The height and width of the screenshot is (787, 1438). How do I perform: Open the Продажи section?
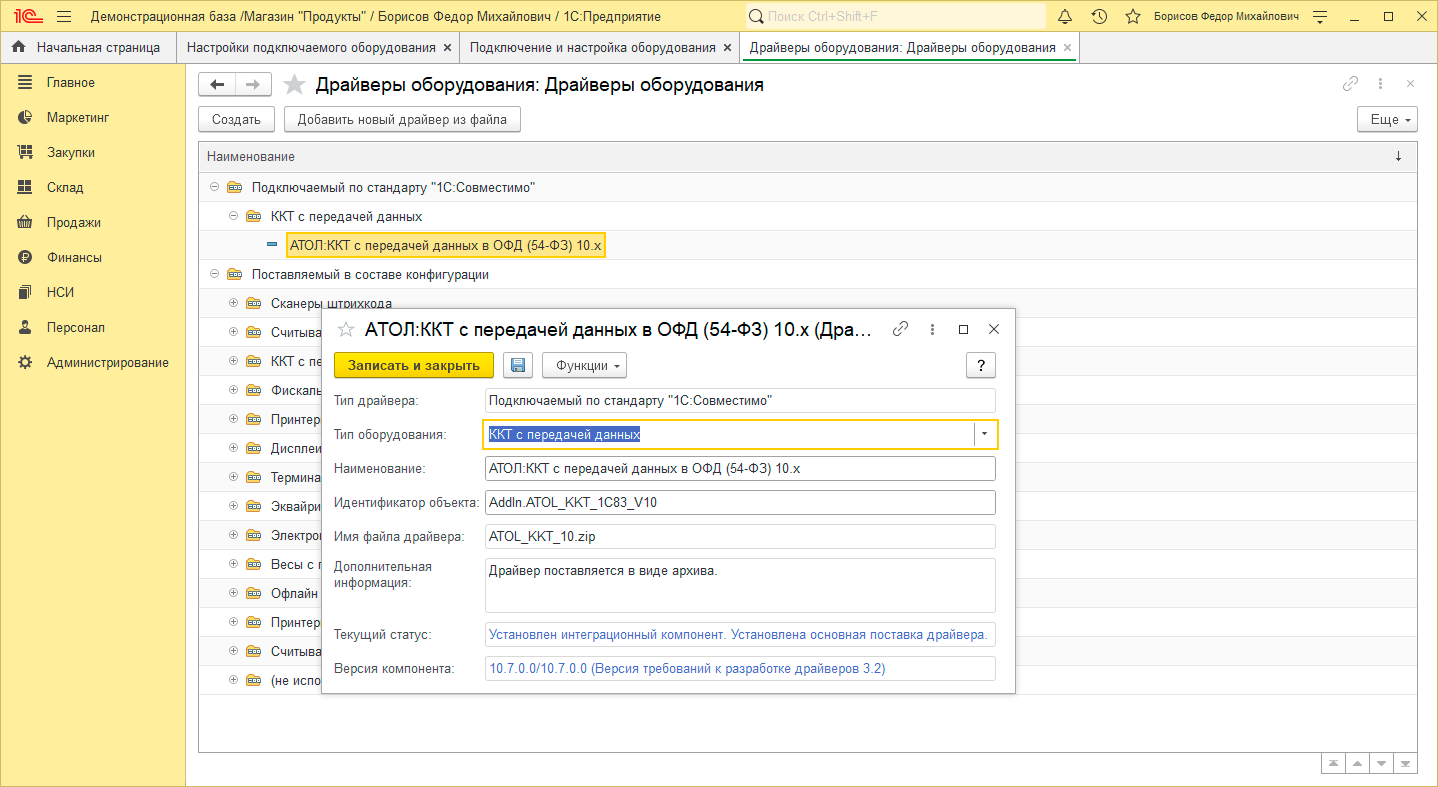pyautogui.click(x=73, y=222)
